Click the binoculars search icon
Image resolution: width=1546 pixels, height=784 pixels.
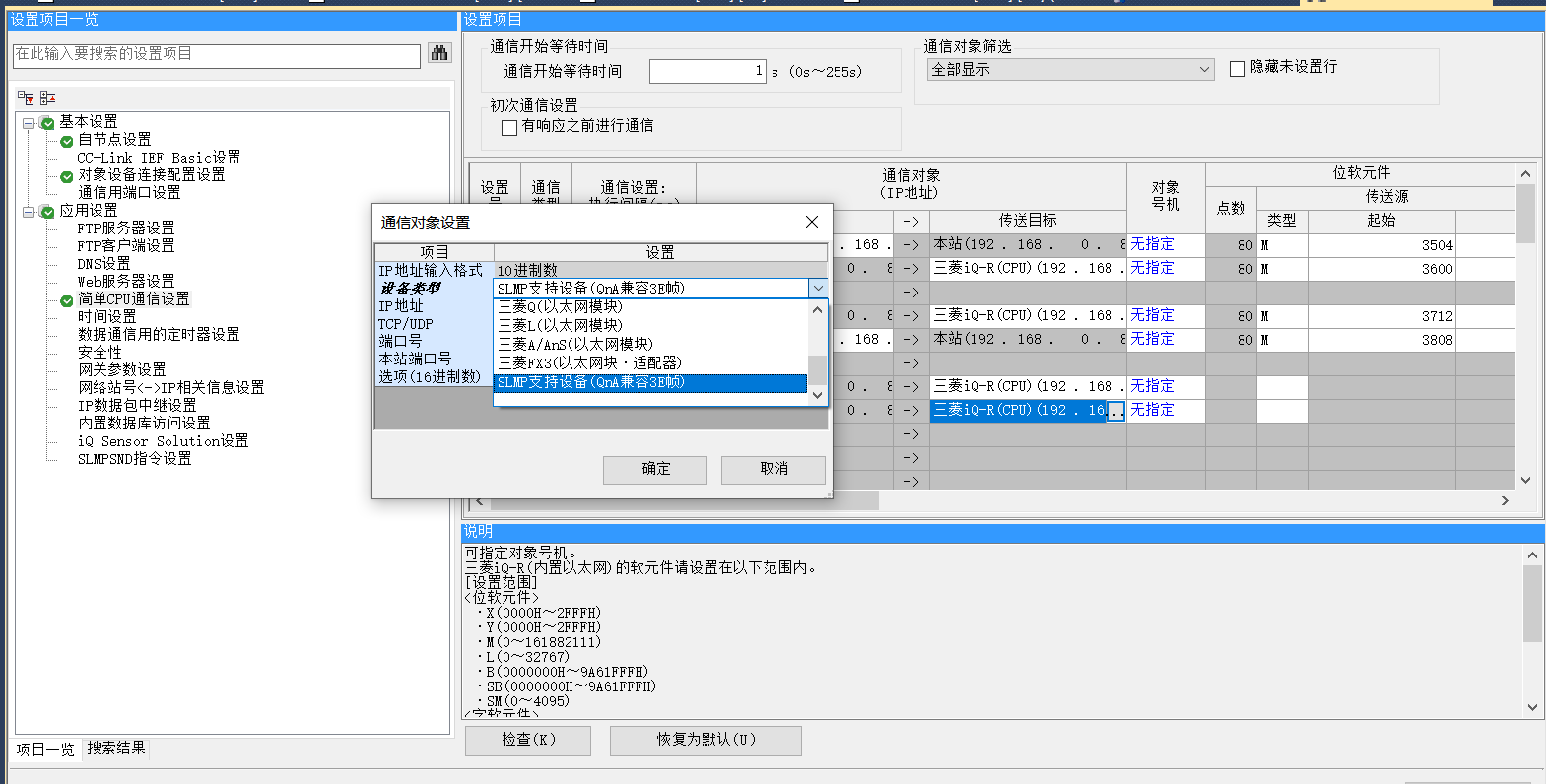click(x=439, y=54)
